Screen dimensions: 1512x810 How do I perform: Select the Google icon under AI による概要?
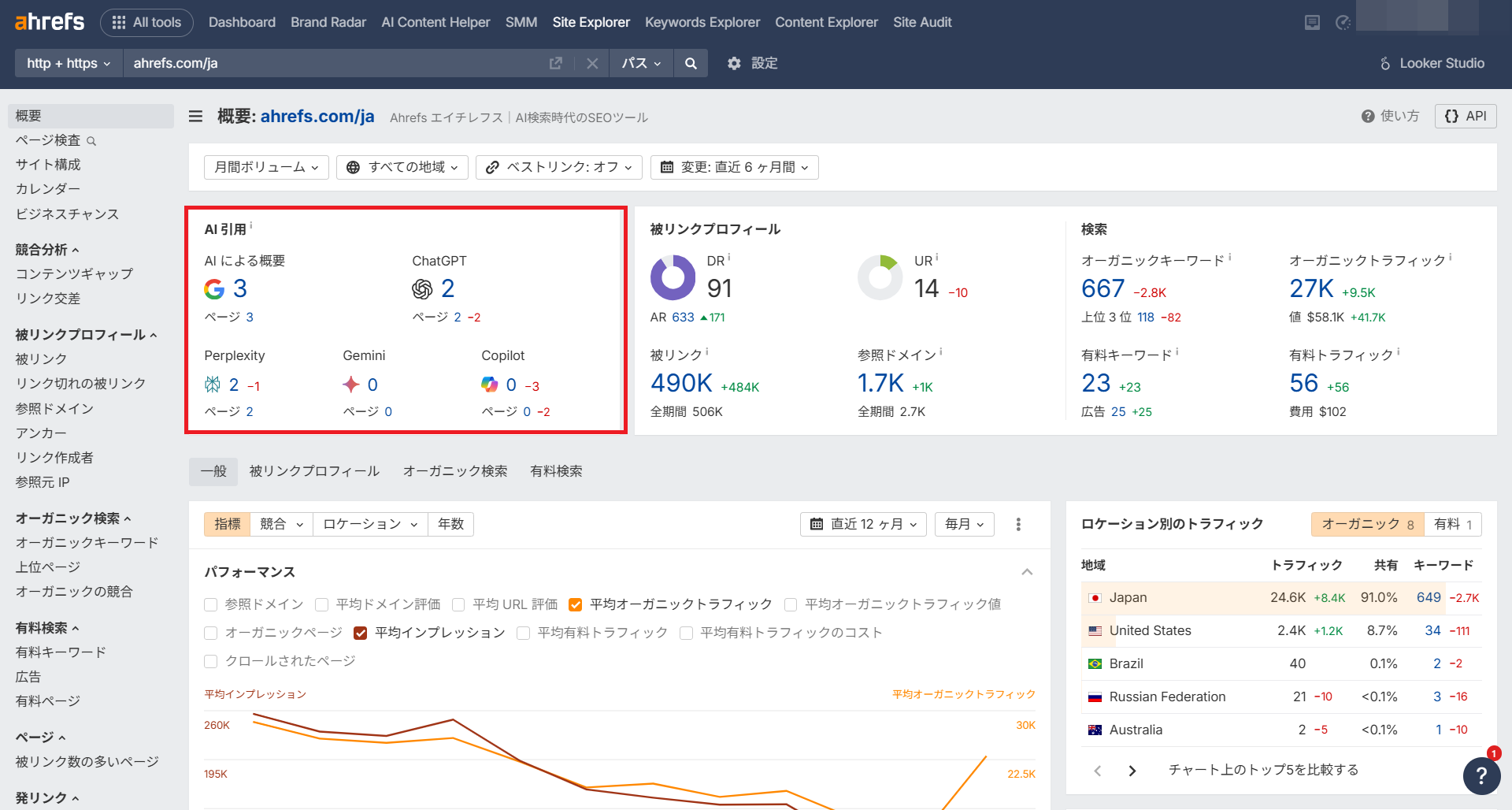[213, 288]
